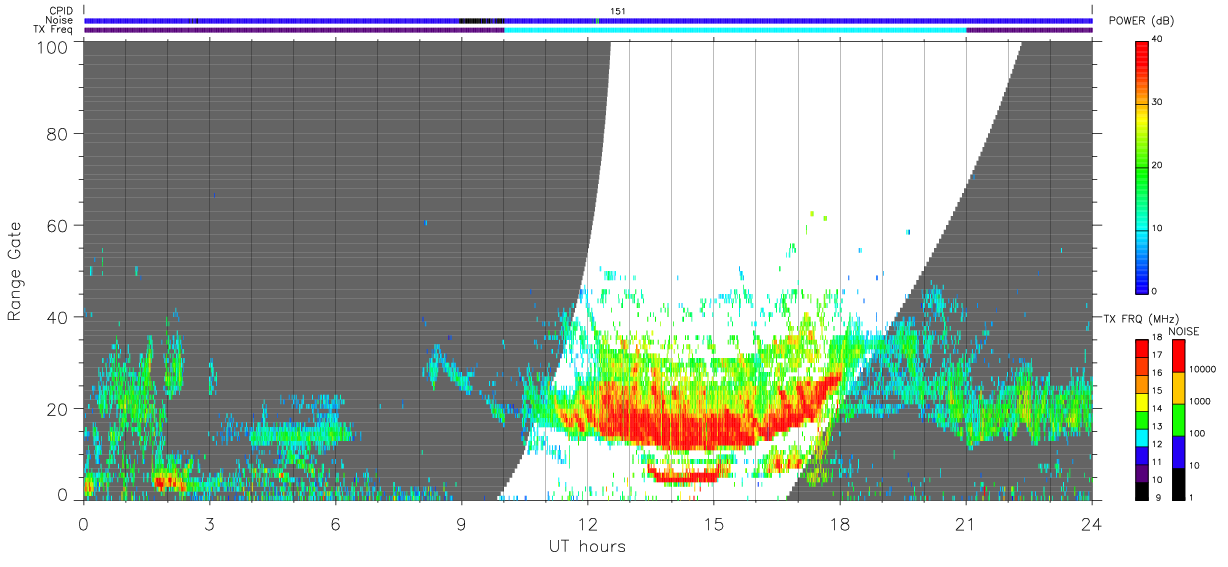Screen dimensions: 1228x567
Task: Click the 10 label on the power color bar
Action: pyautogui.click(x=1157, y=228)
